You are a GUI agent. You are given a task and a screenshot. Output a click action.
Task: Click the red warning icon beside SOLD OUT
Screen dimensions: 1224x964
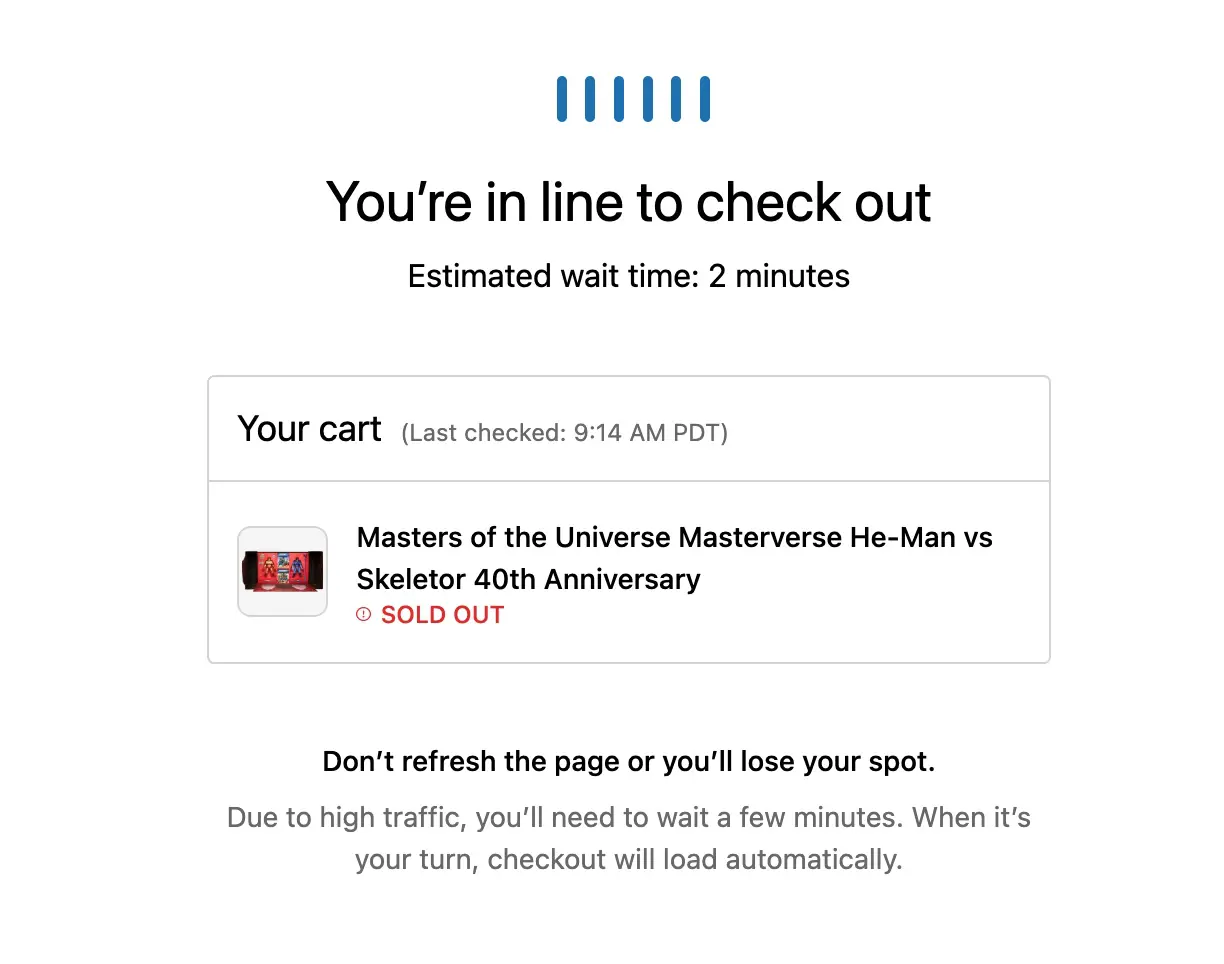363,614
